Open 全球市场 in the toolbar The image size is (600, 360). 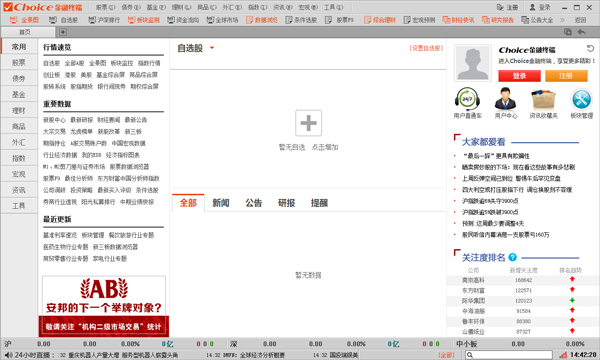223,20
